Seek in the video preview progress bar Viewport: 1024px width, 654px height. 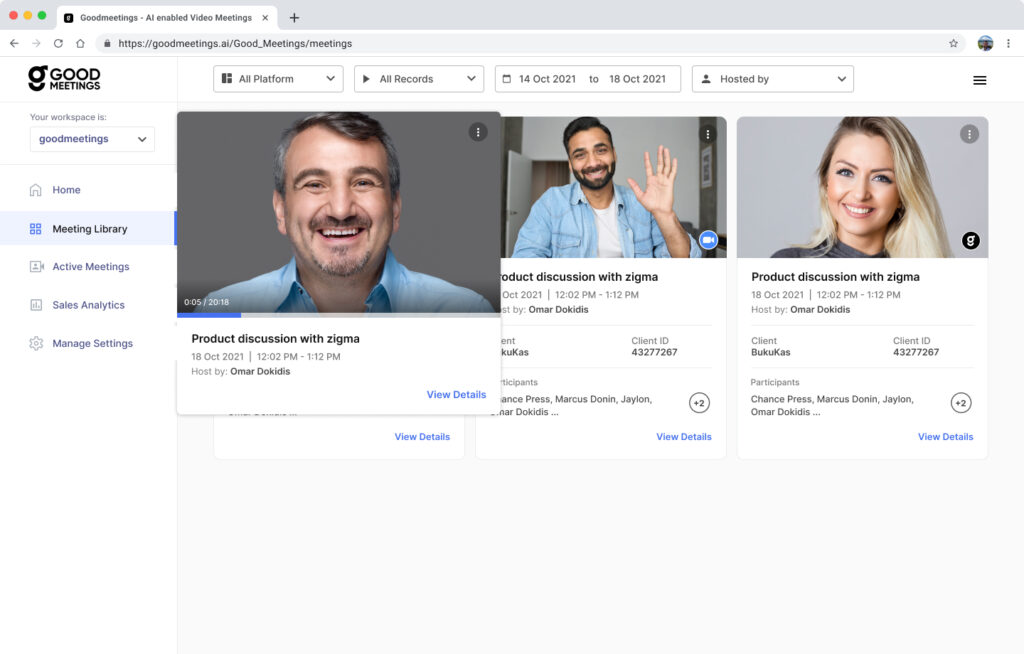click(x=338, y=315)
